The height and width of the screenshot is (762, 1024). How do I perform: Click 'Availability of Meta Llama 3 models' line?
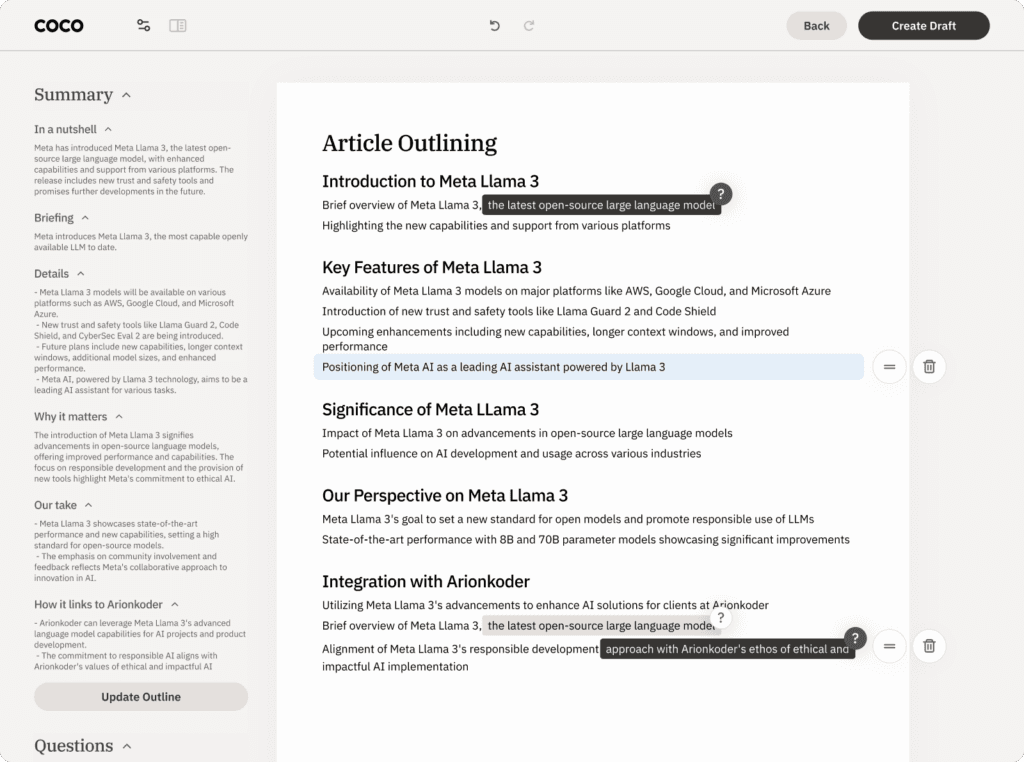(577, 291)
